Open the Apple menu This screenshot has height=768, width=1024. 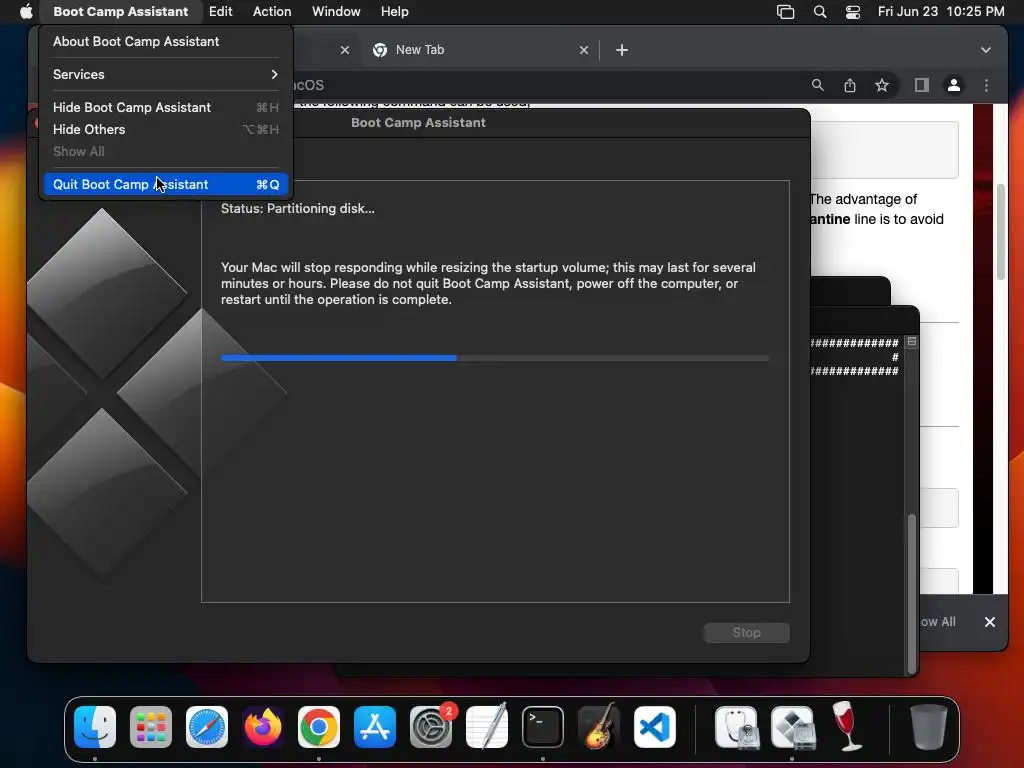coord(25,11)
